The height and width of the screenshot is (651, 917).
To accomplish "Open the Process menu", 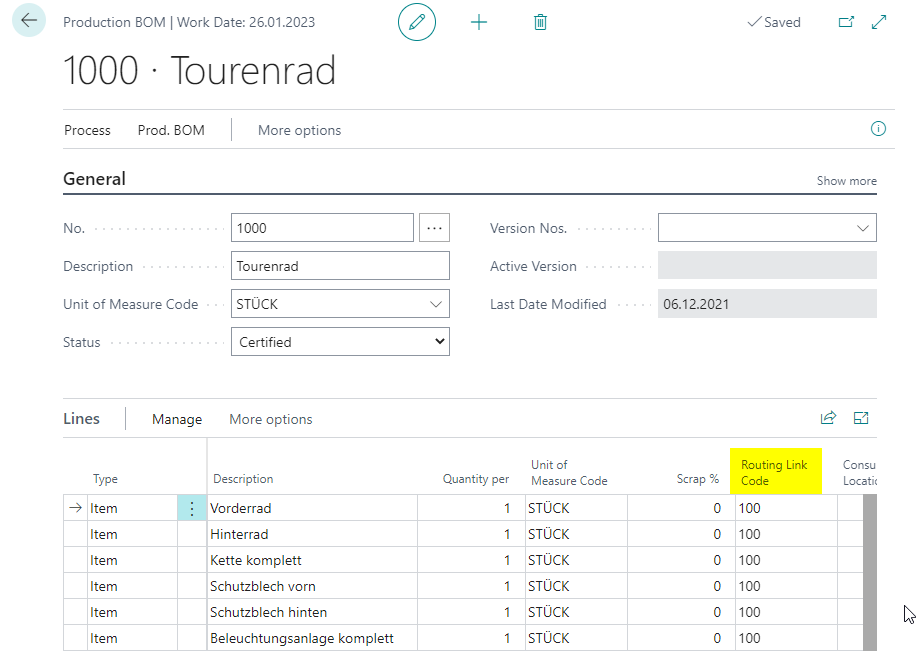I will click(87, 130).
